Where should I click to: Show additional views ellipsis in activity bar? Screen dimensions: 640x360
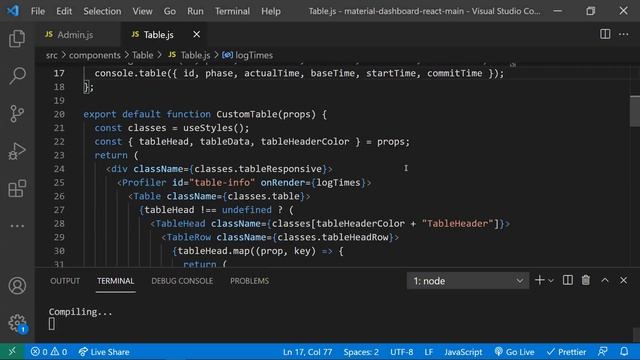pyautogui.click(x=17, y=226)
